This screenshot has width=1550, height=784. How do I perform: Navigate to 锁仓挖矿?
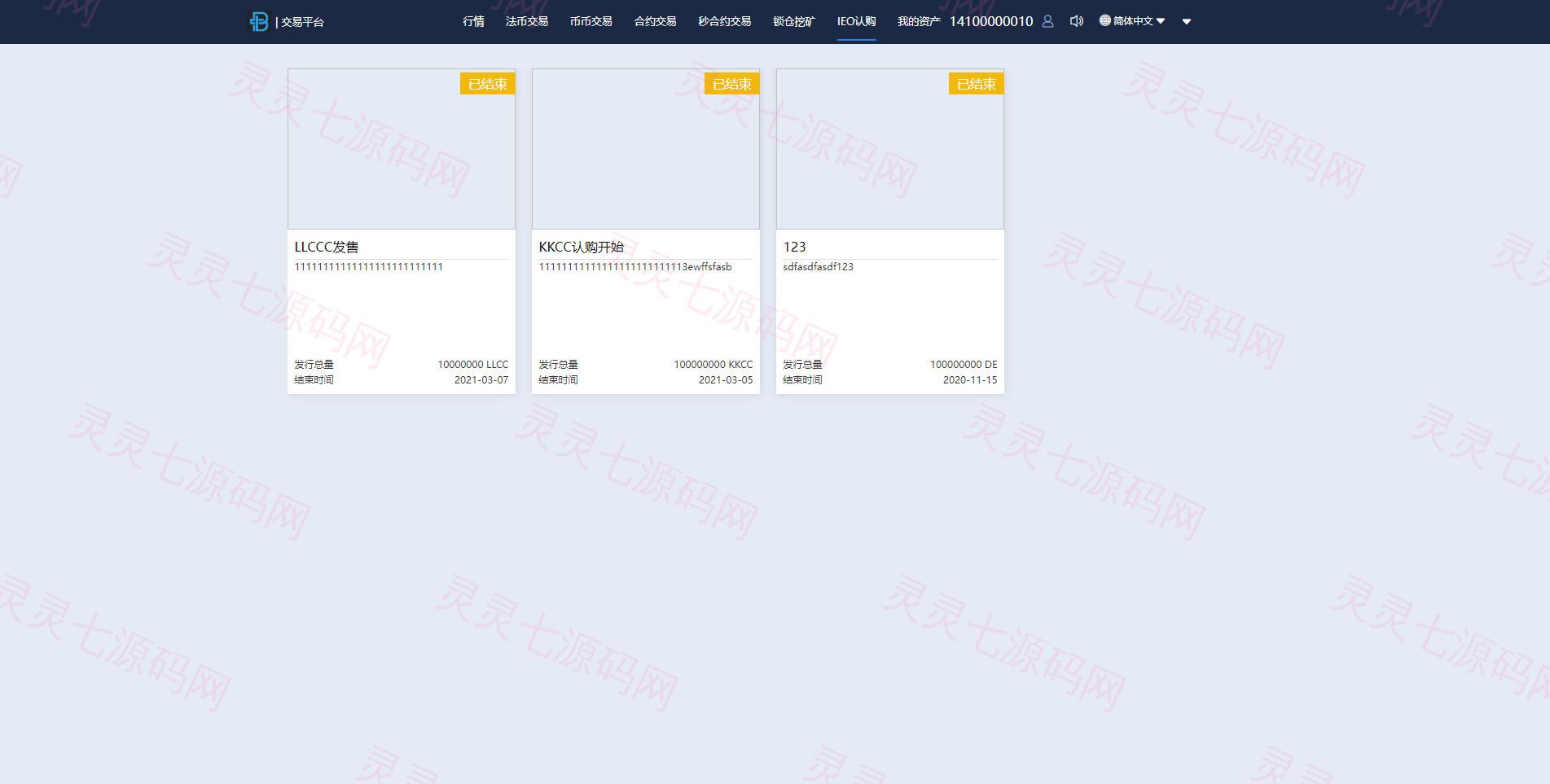794,21
